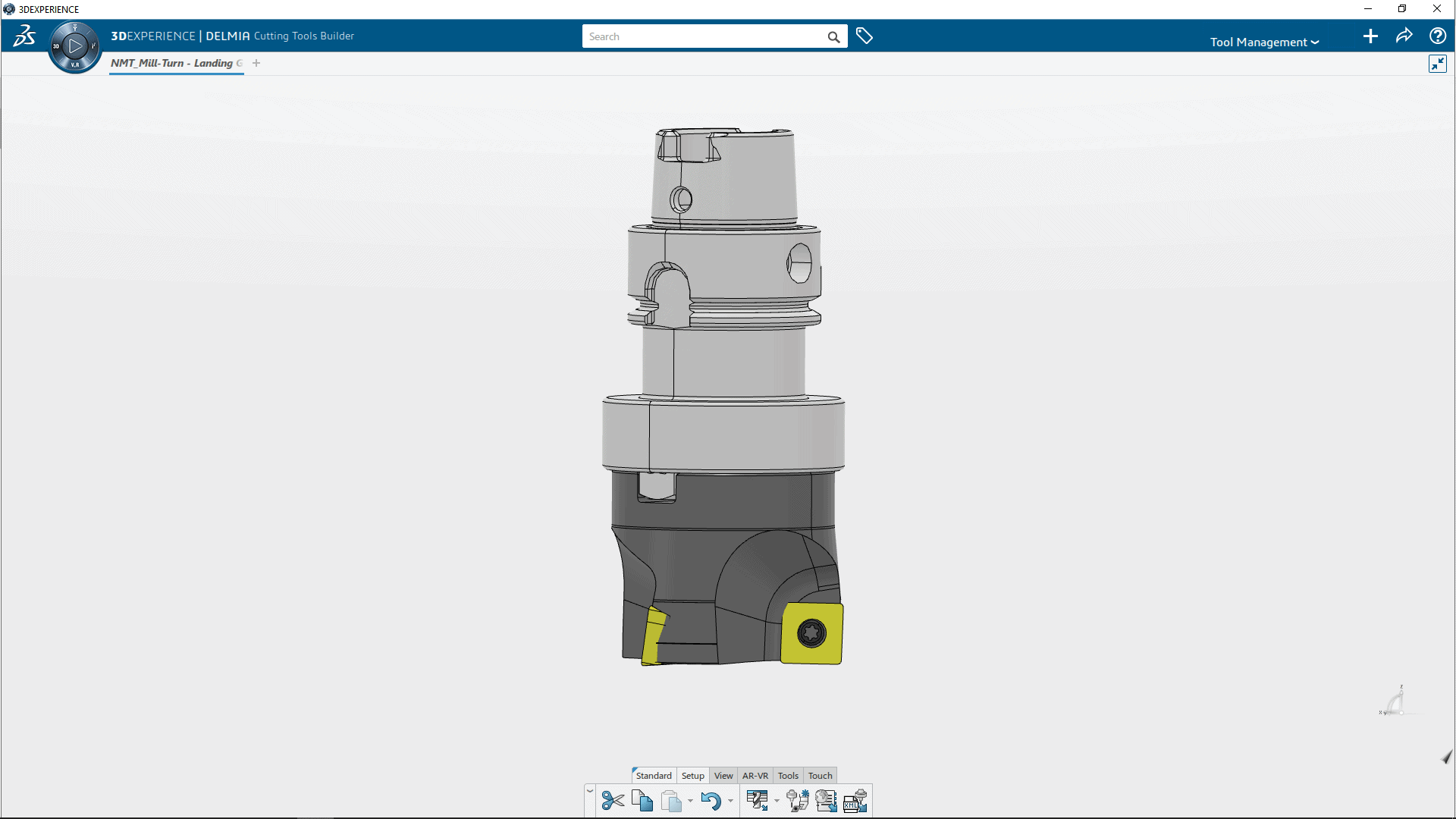Switch to the AR-VR toolbar tab
The image size is (1456, 819).
point(755,775)
